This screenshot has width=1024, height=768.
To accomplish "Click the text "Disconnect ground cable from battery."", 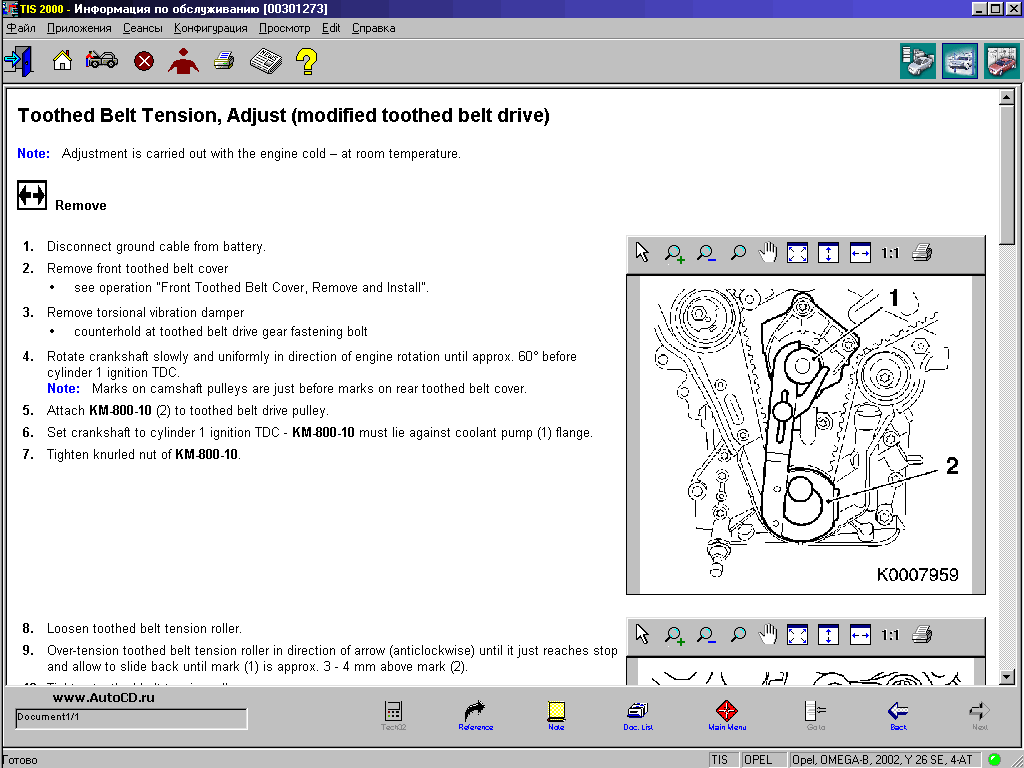I will (156, 246).
